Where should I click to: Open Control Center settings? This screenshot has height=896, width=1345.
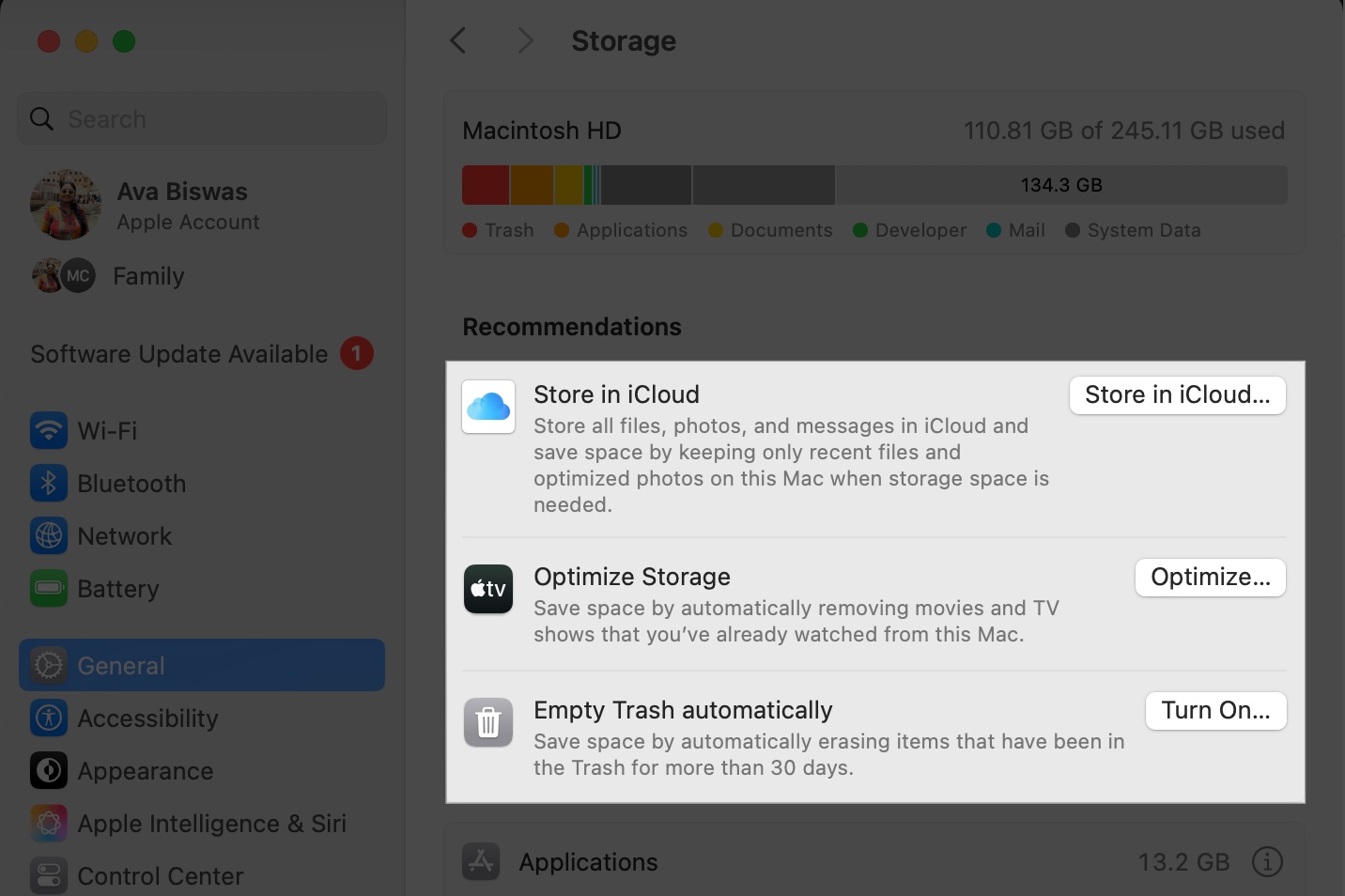160,875
